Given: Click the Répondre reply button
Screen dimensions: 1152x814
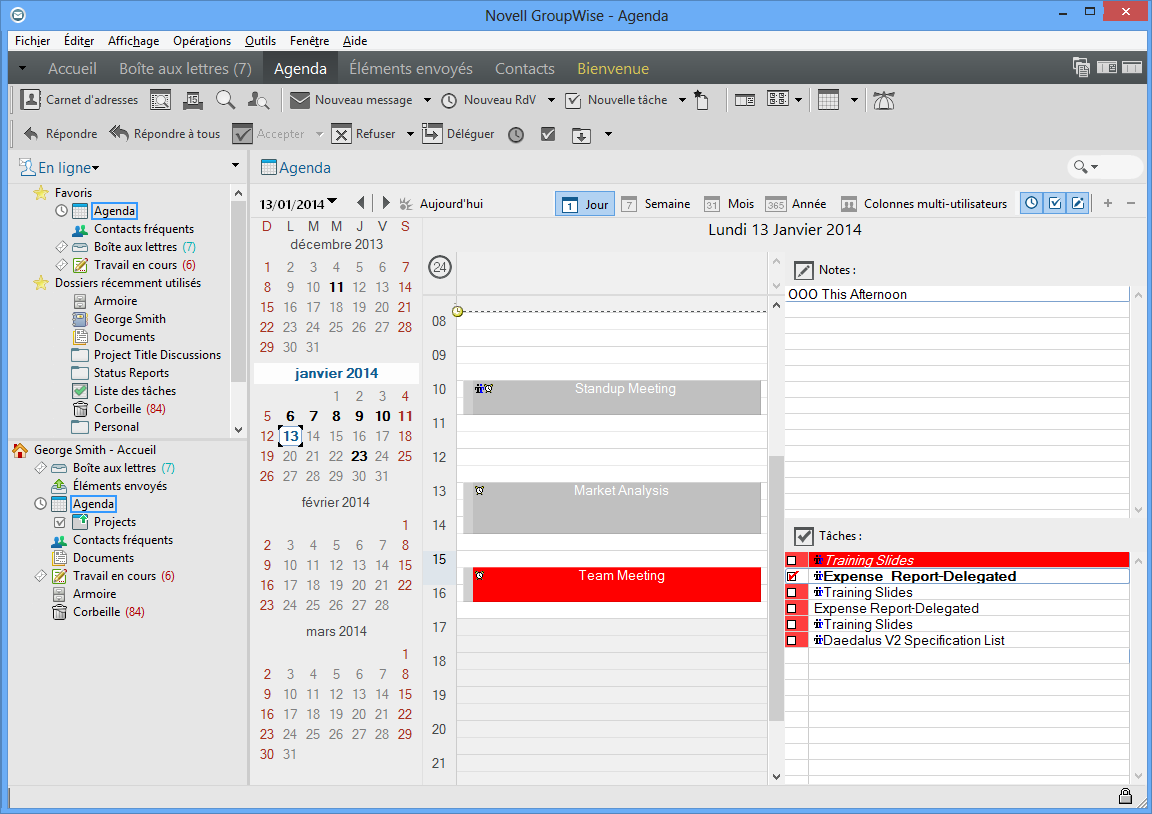Looking at the screenshot, I should pyautogui.click(x=60, y=134).
